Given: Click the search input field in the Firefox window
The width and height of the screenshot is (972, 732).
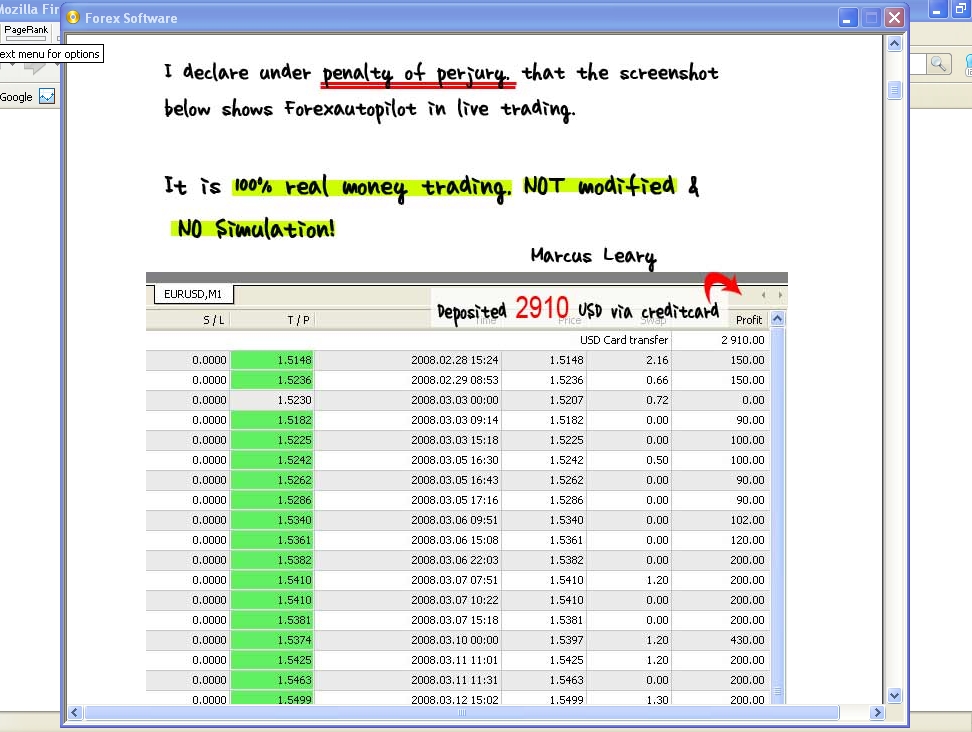Looking at the screenshot, I should [x=917, y=64].
